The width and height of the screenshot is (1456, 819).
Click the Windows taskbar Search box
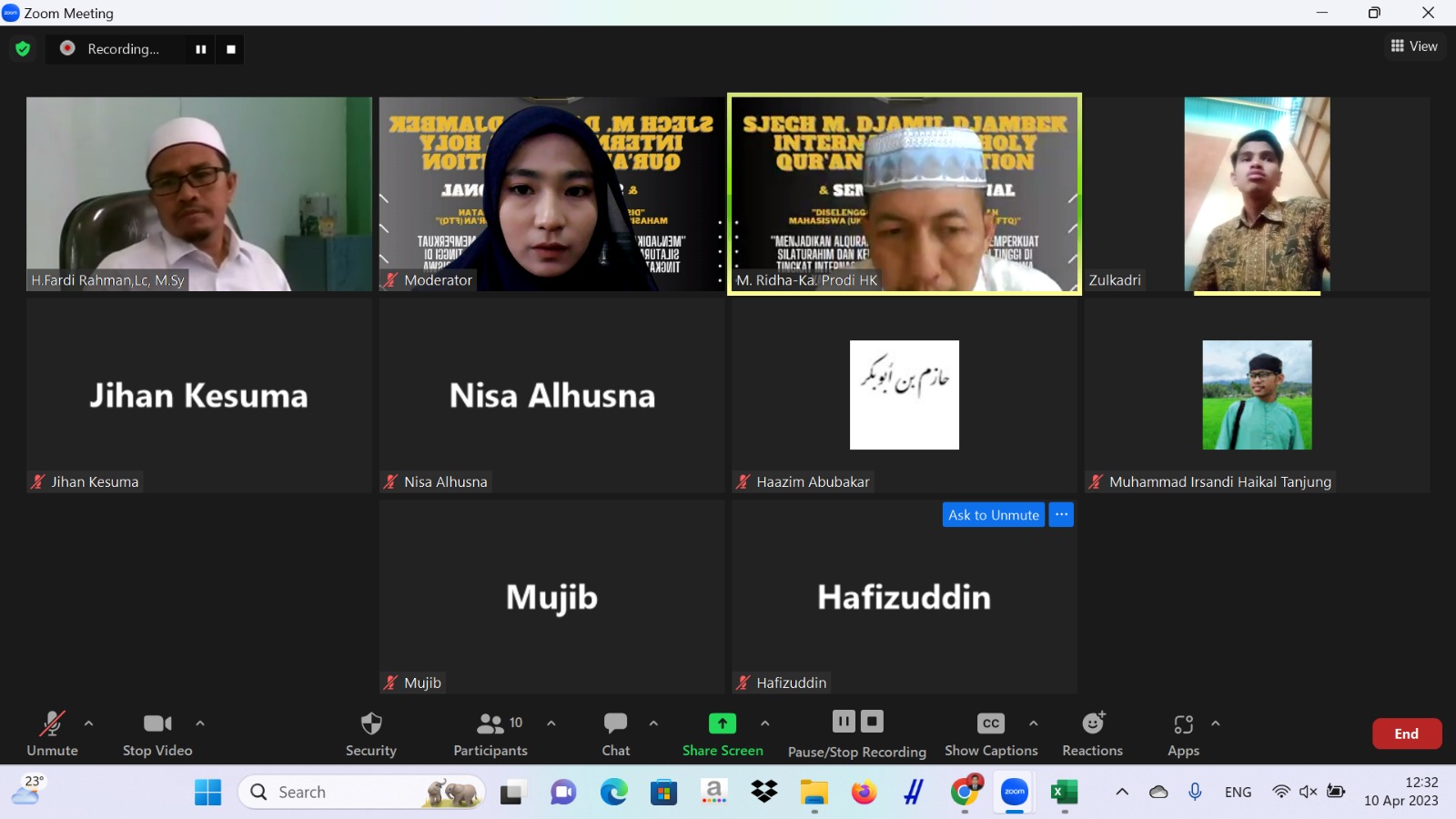pyautogui.click(x=360, y=793)
